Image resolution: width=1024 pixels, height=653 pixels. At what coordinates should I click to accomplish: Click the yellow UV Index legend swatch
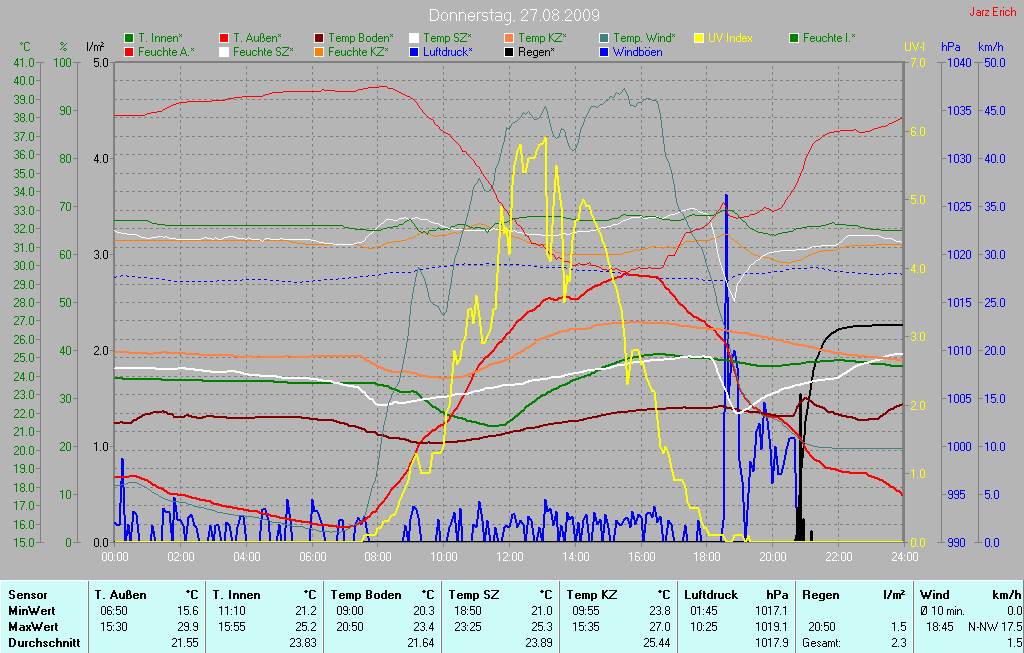point(699,38)
